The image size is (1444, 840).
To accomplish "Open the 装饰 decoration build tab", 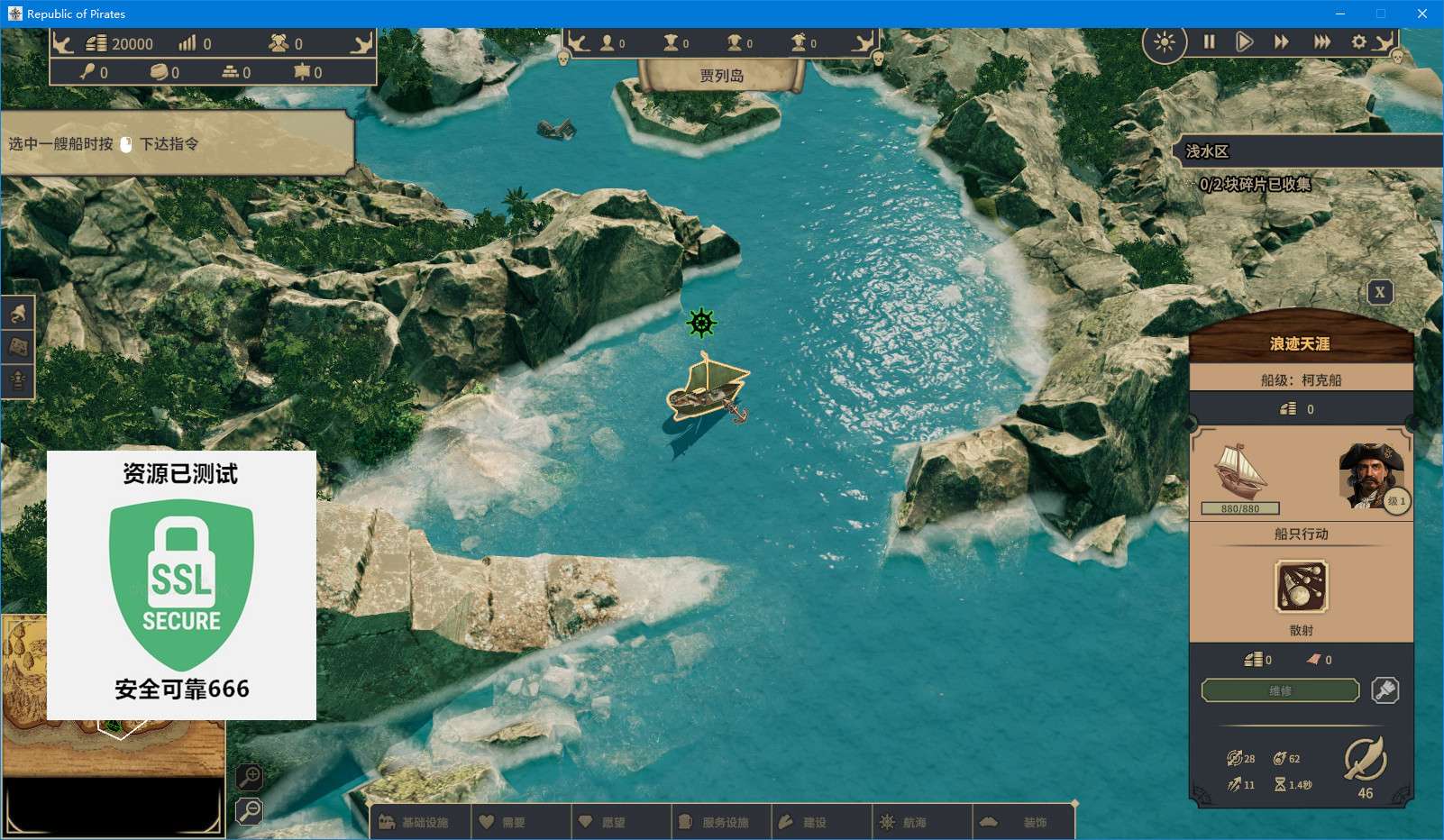I will click(x=1022, y=822).
